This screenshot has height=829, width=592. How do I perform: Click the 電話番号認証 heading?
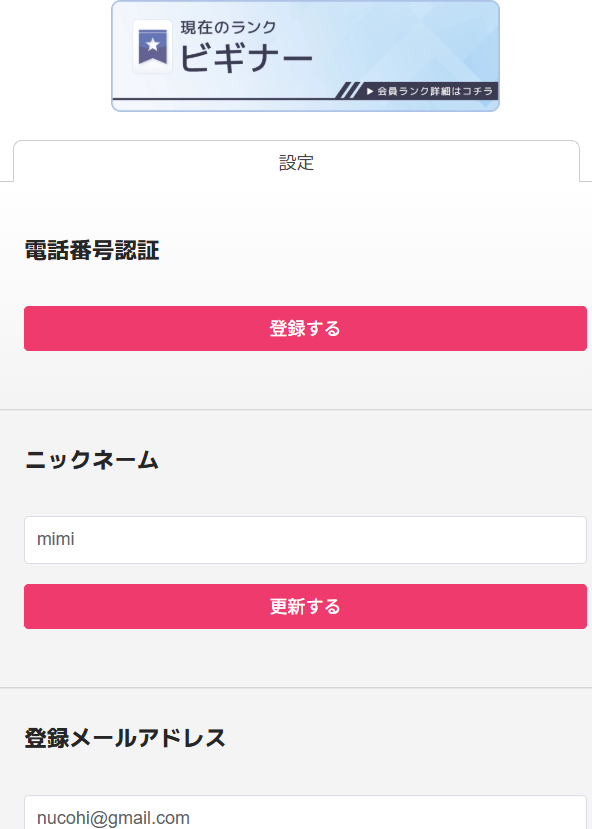point(92,250)
